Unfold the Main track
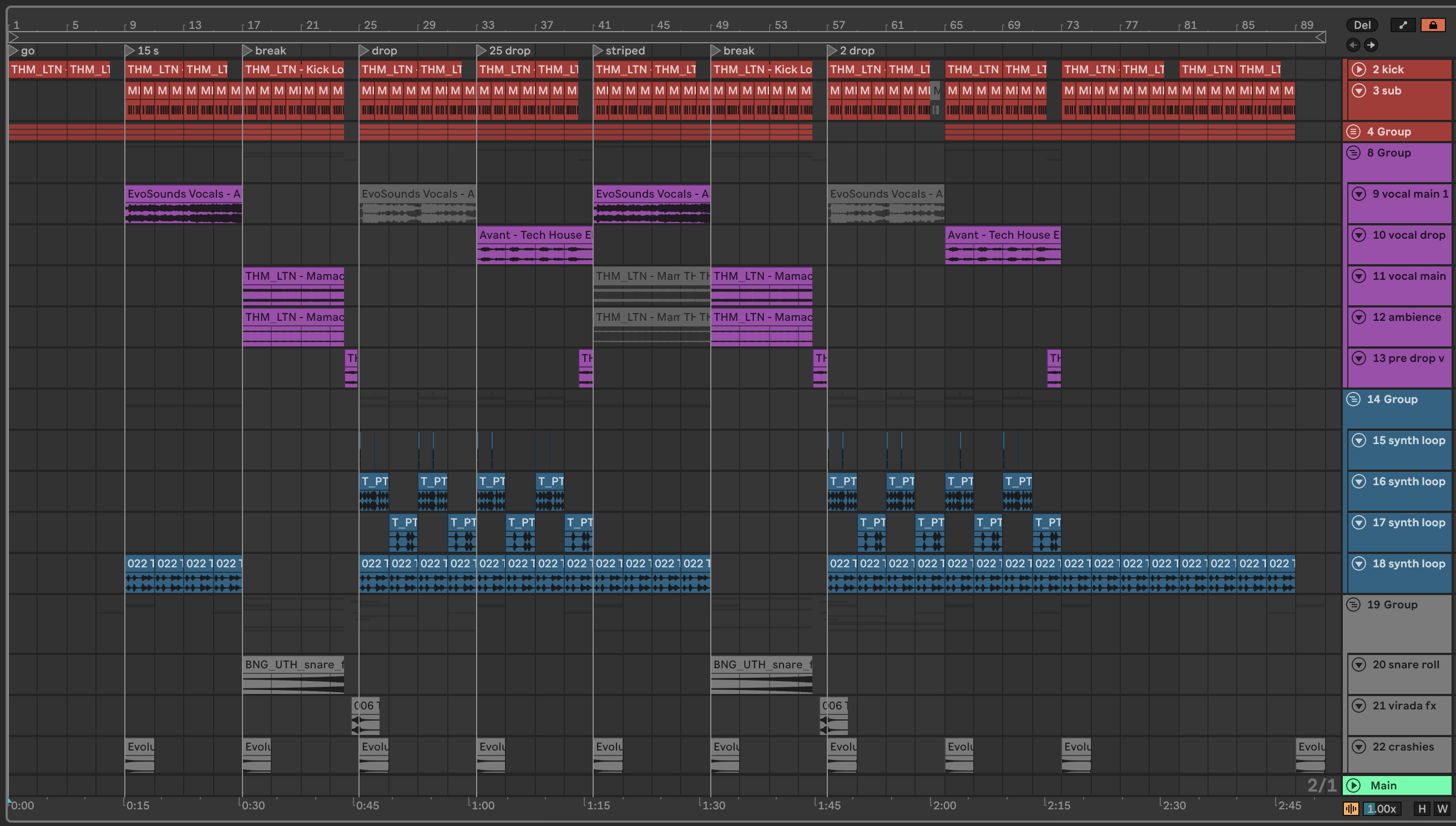This screenshot has width=1456, height=826. click(x=1354, y=785)
